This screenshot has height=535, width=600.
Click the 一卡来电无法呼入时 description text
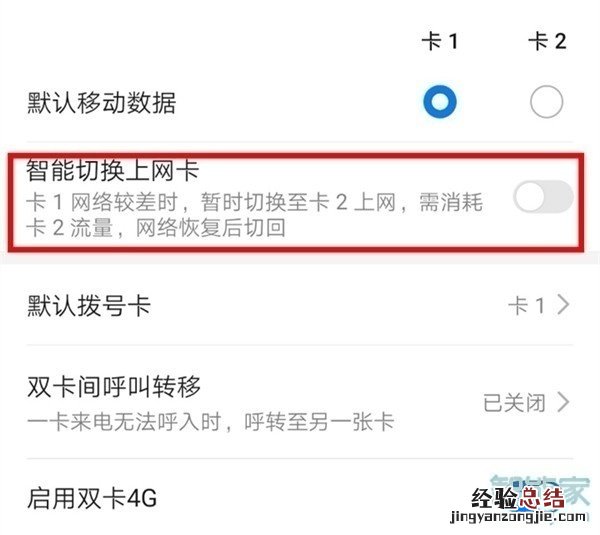210,422
